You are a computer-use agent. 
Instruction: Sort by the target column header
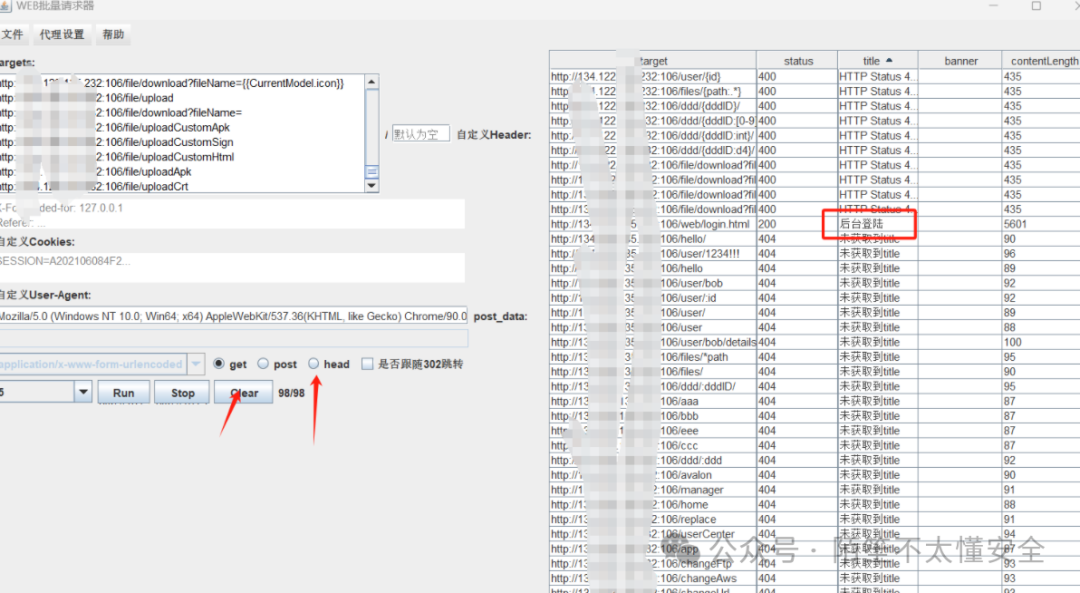click(x=652, y=61)
